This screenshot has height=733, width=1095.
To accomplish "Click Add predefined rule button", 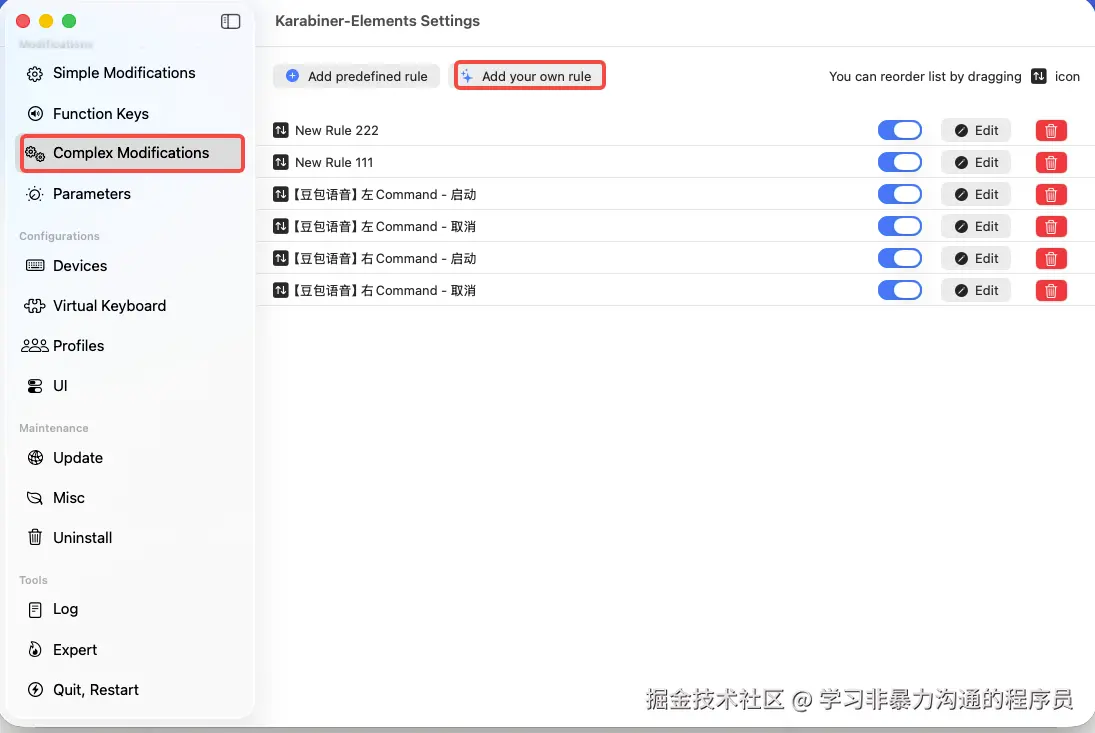I will pos(357,76).
